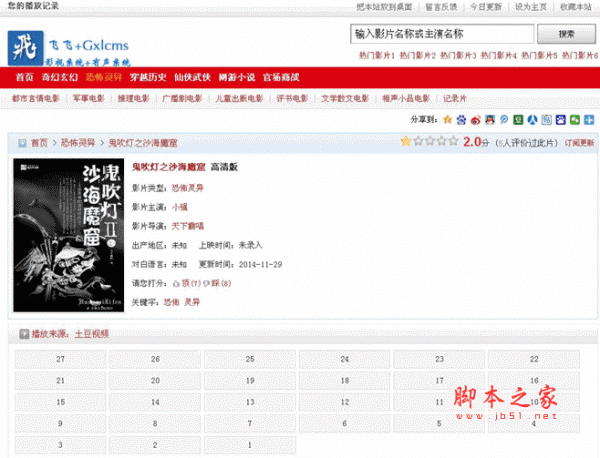The image size is (600, 458).
Task: Open the 文学散文电影 subcategory
Action: (x=345, y=98)
